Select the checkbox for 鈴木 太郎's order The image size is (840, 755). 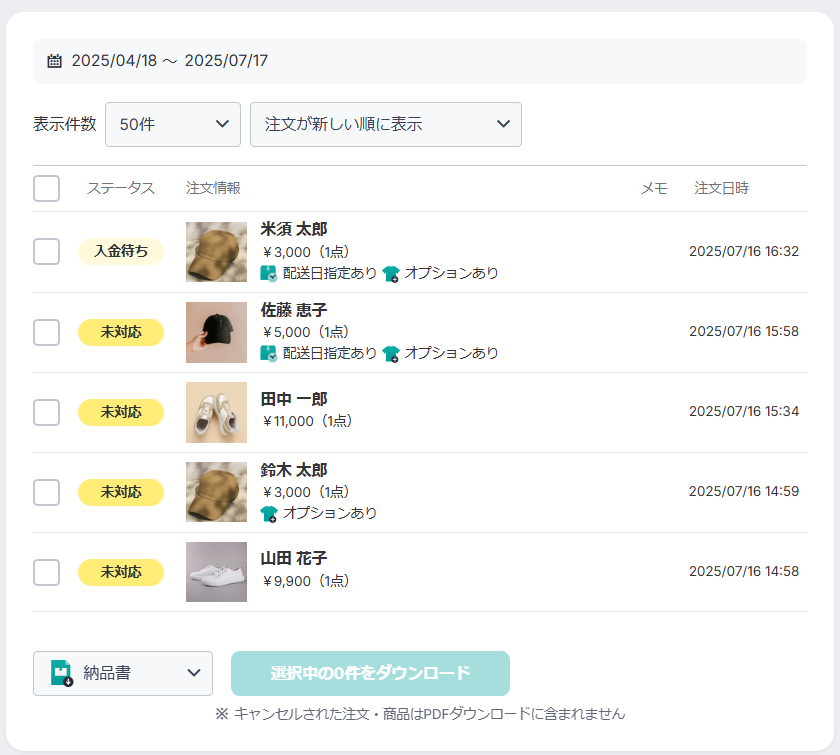coord(47,492)
